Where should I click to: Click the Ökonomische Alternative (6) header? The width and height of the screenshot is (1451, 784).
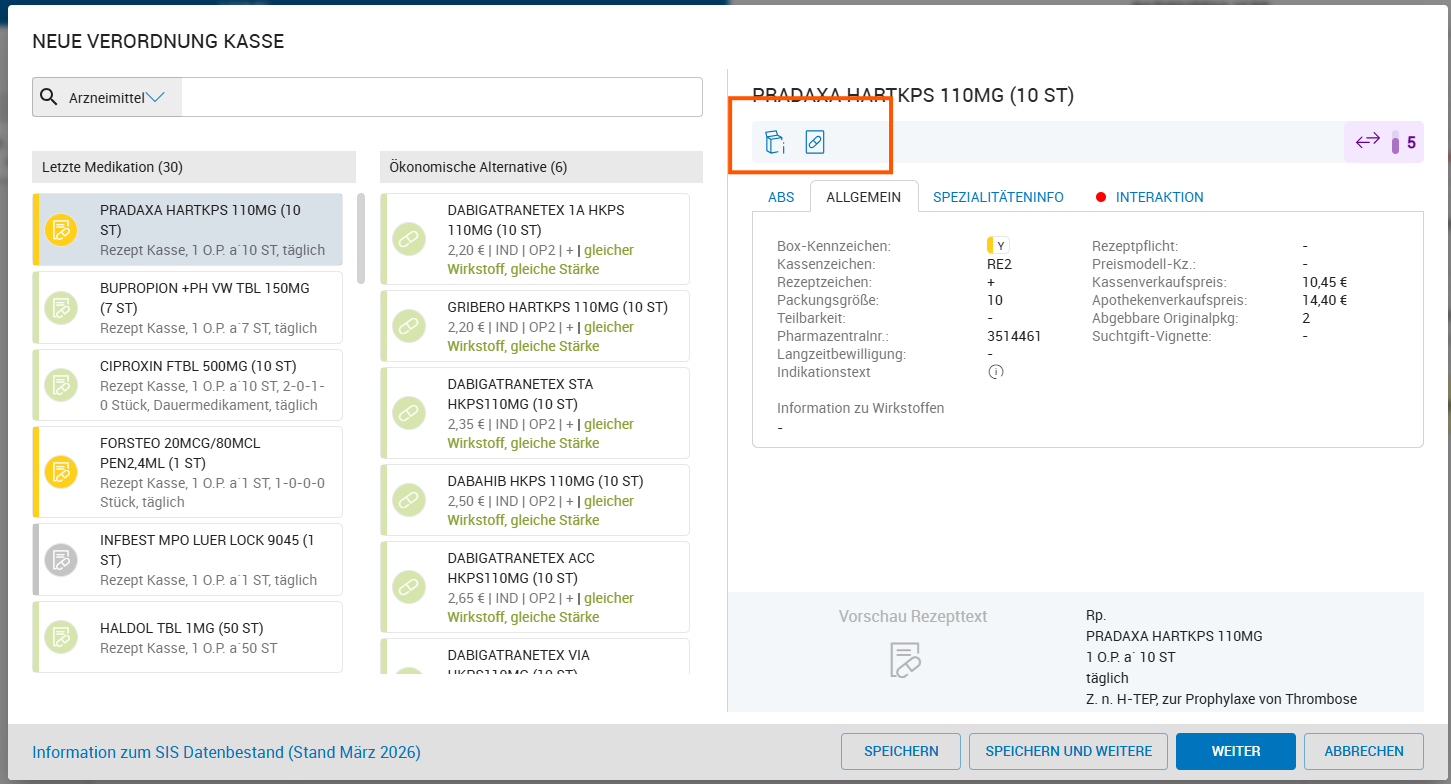point(541,167)
